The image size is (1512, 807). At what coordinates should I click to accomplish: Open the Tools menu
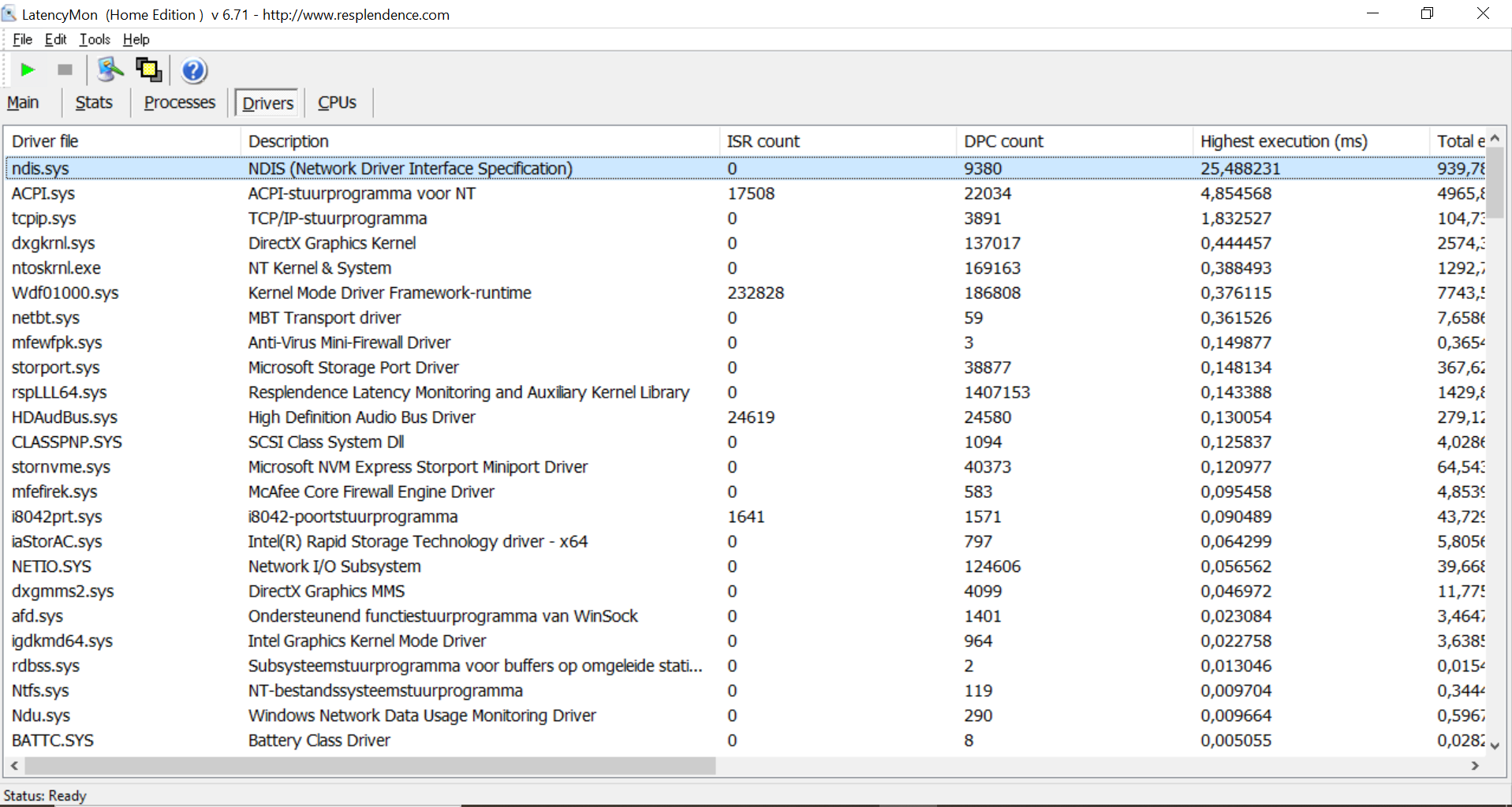tap(95, 39)
